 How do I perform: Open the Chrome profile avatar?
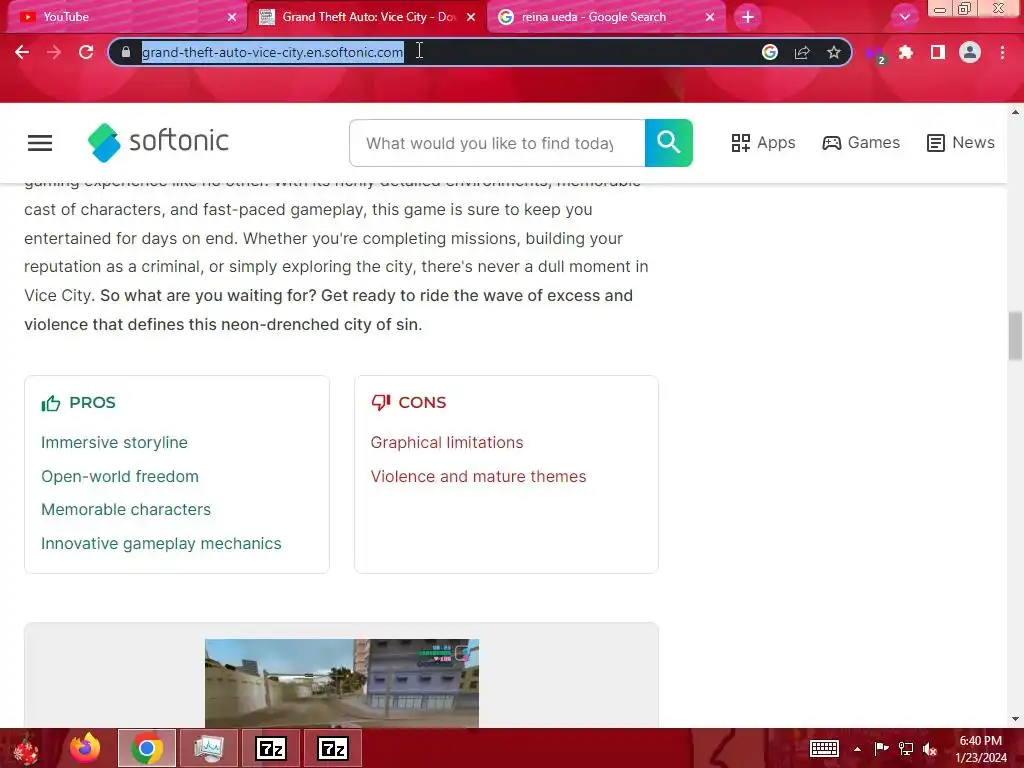point(970,52)
